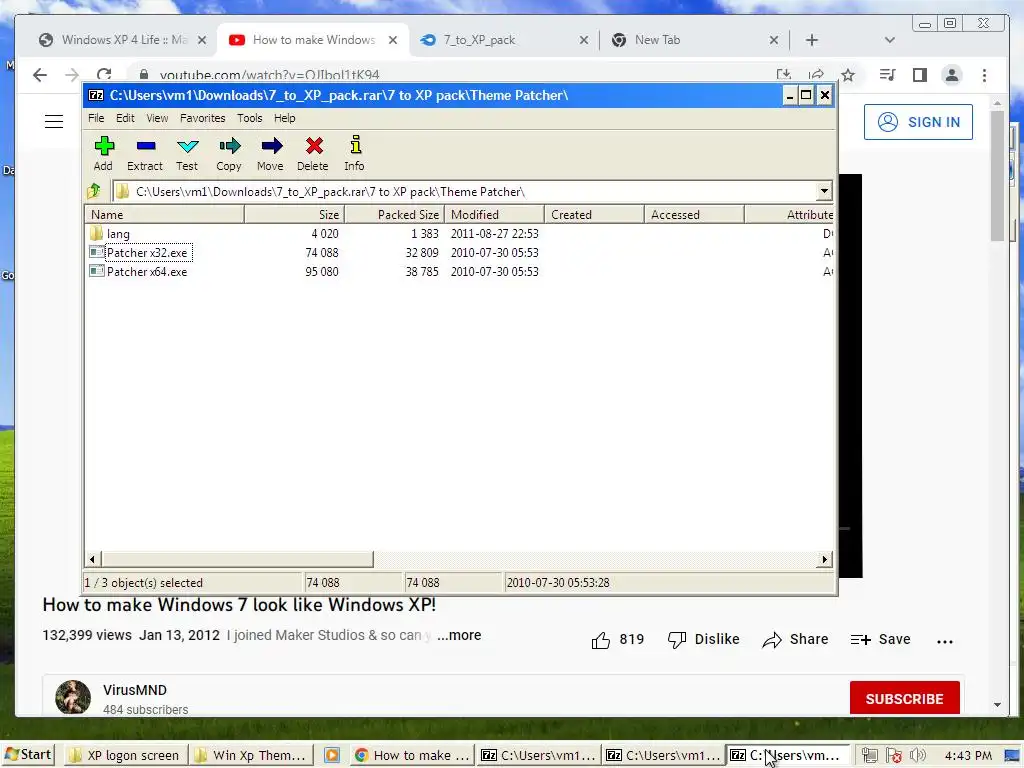Open the XP logon screen taskbar item
This screenshot has height=768, width=1024.
point(125,755)
